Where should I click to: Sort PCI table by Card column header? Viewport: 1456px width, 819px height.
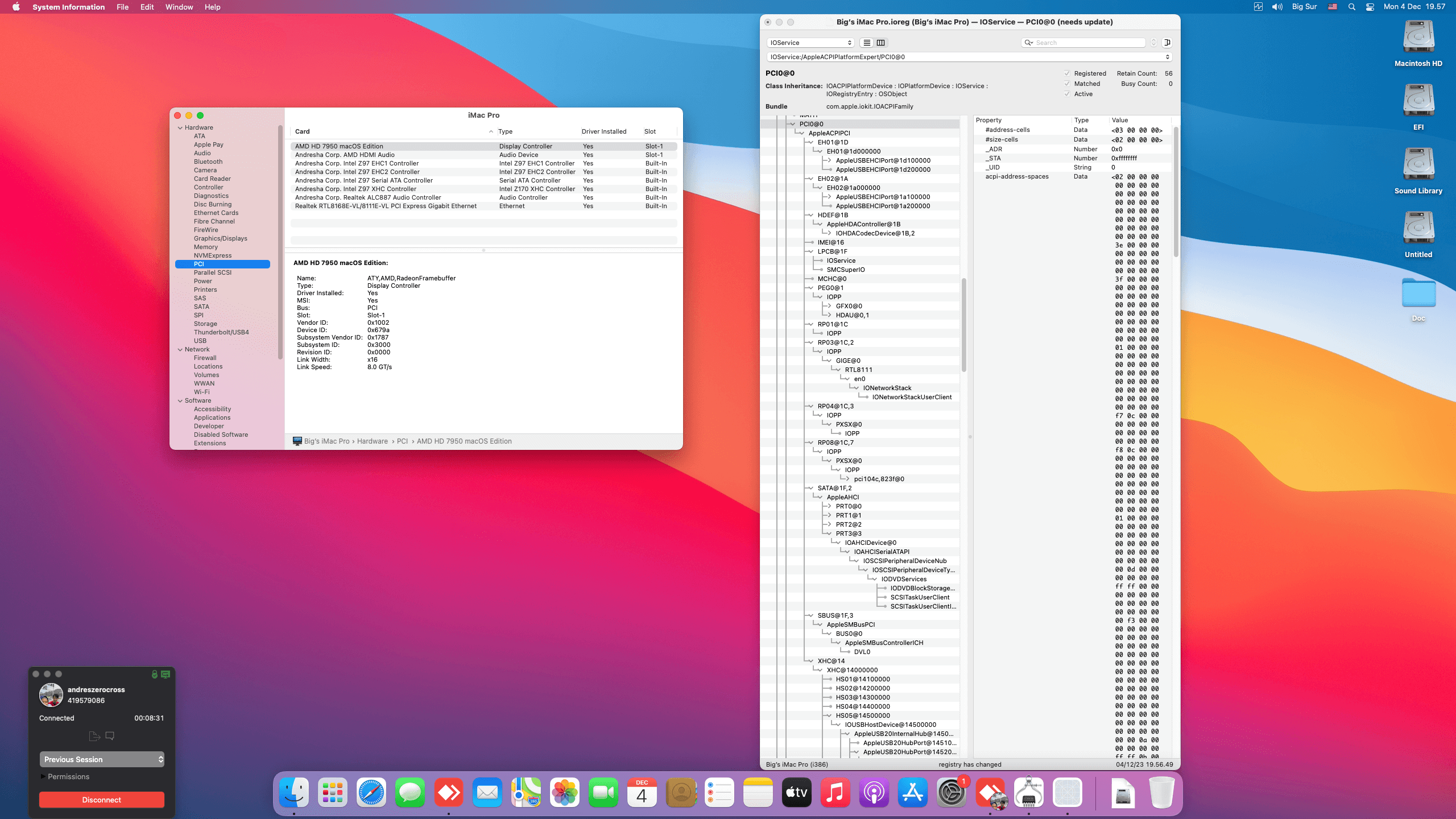(x=392, y=131)
